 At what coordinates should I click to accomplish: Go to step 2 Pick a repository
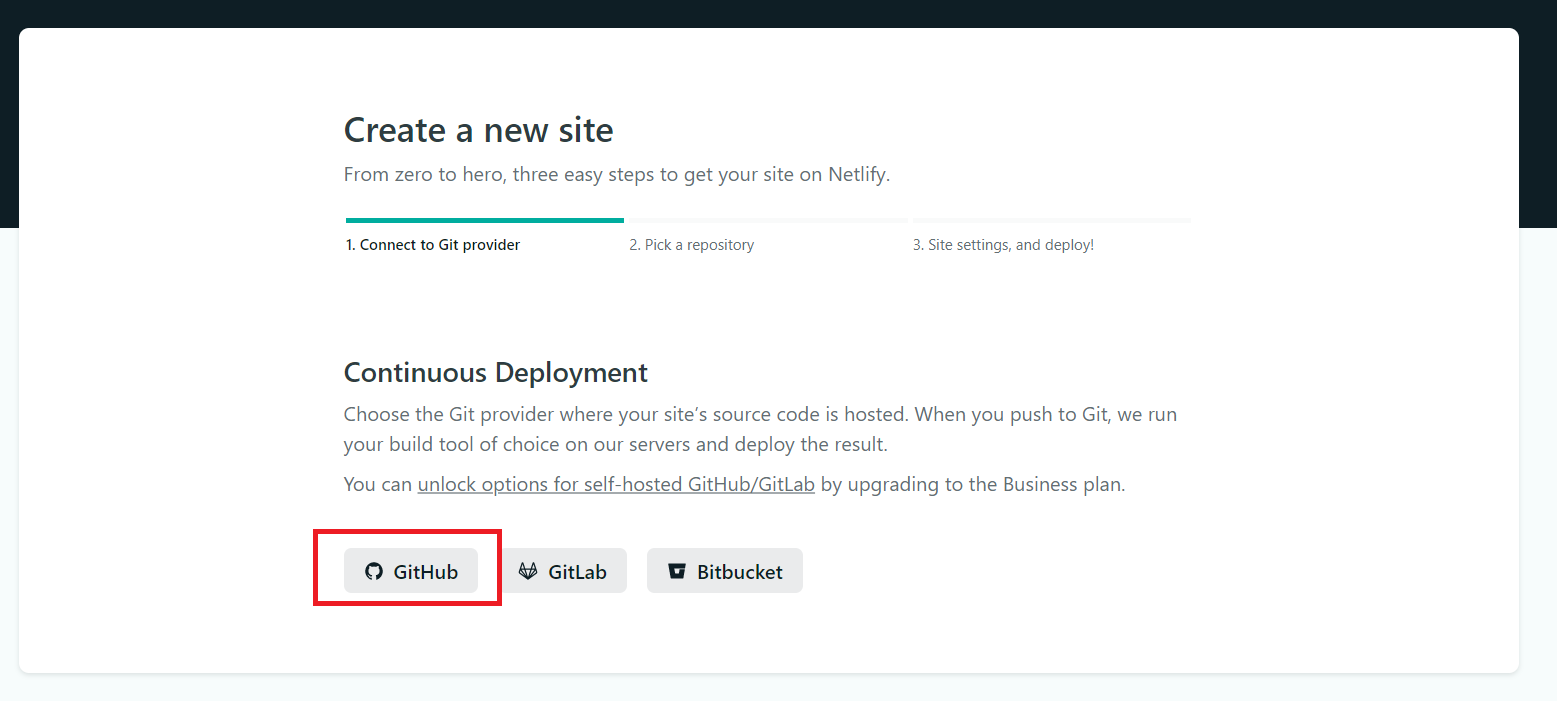[x=691, y=245]
